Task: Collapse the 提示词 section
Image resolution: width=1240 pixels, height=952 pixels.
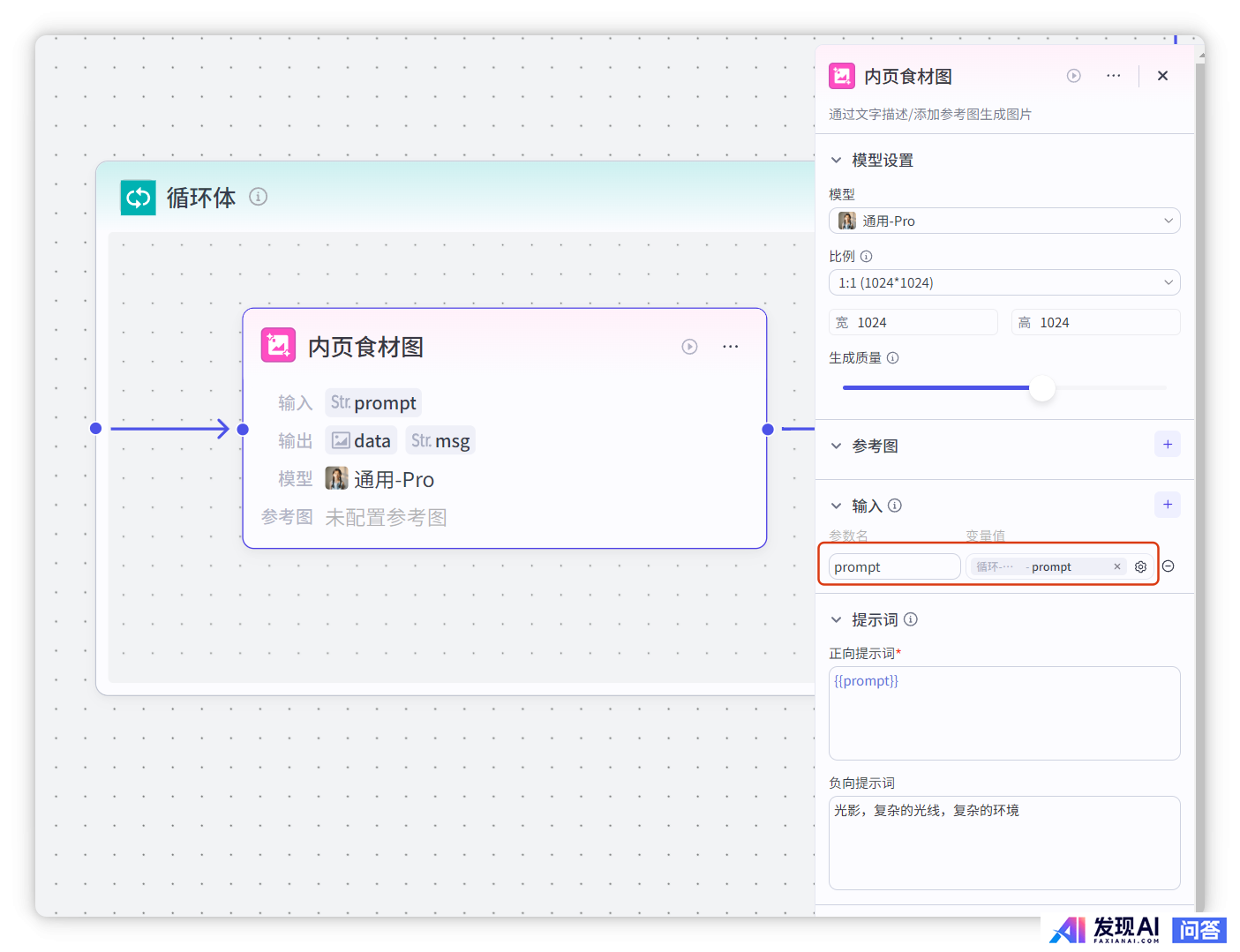Action: 836,620
